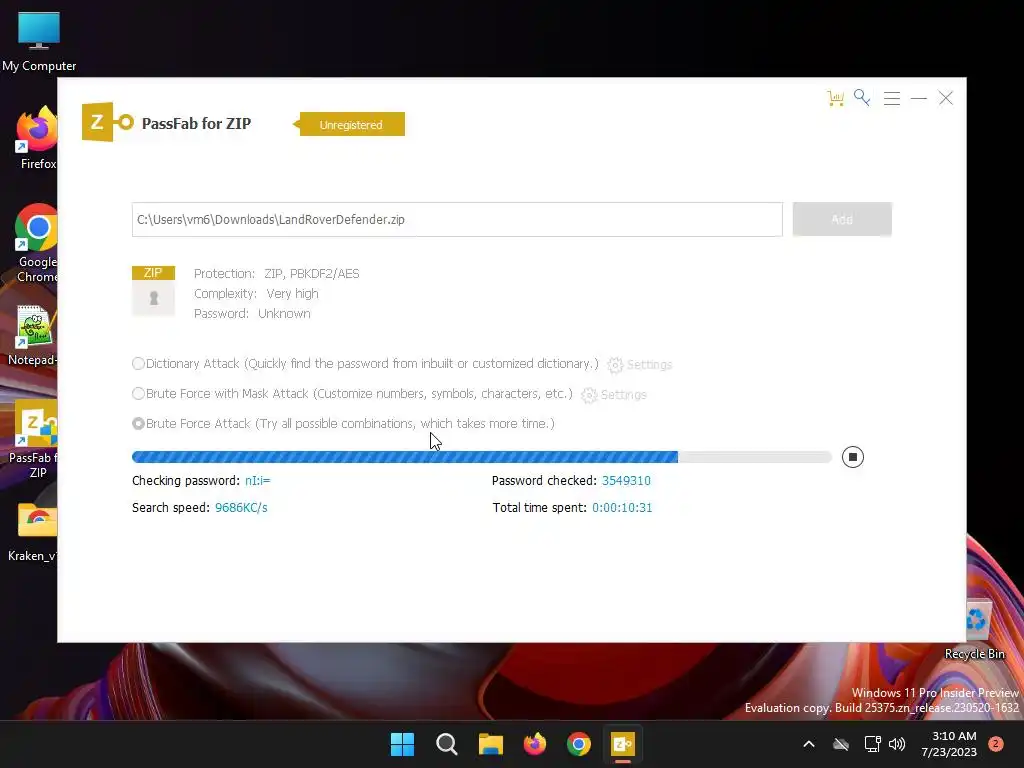Open the Kraken folder on the desktop
This screenshot has width=1024, height=768.
tap(33, 532)
